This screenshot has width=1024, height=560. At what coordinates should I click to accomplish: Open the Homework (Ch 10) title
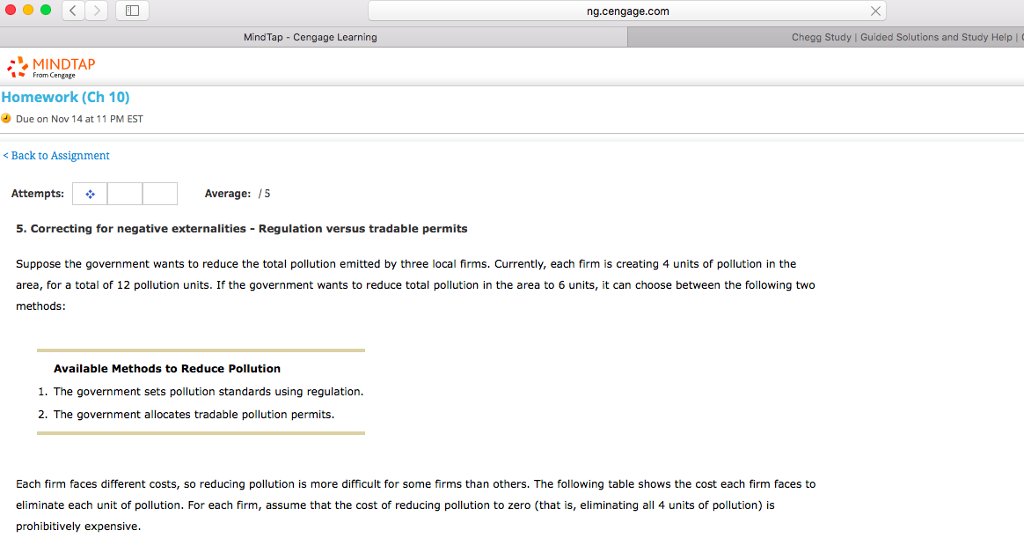point(65,97)
